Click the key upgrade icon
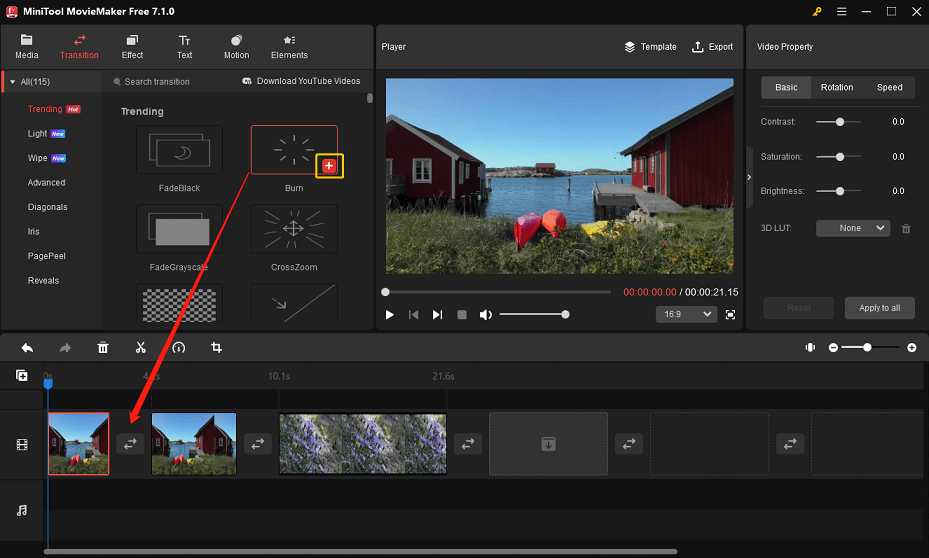929x558 pixels. point(817,11)
